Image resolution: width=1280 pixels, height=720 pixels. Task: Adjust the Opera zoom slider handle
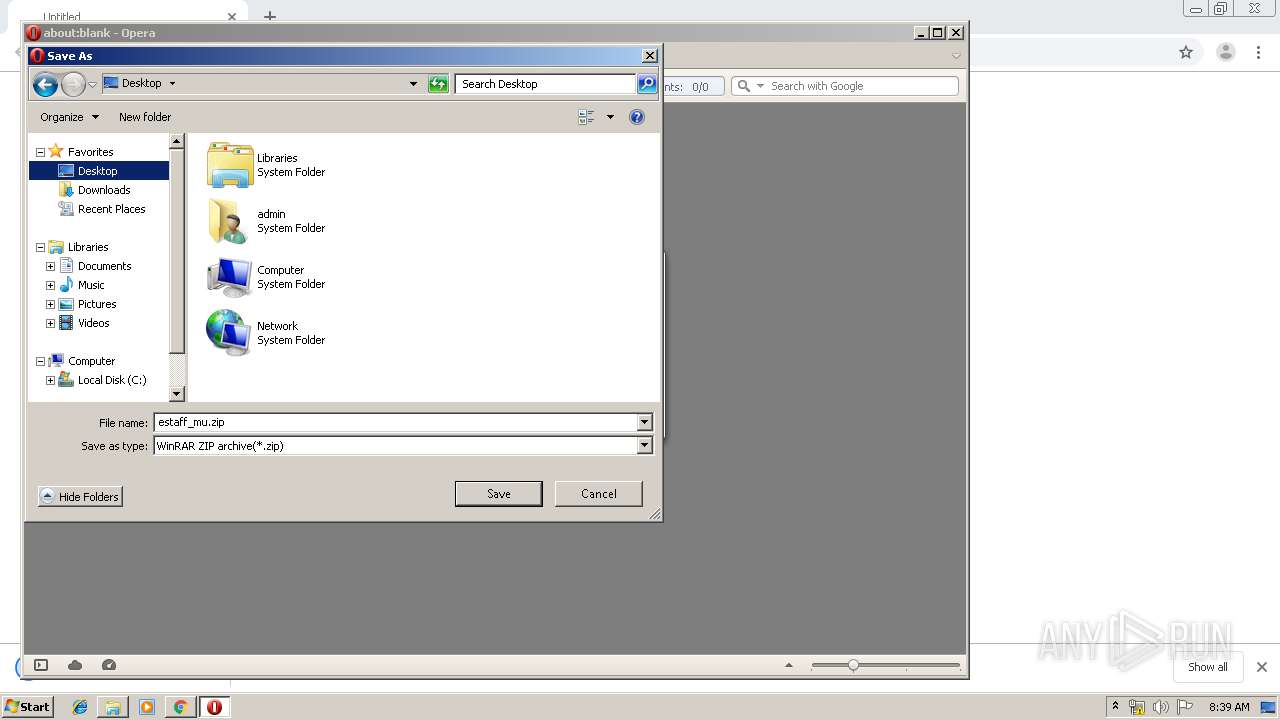853,665
